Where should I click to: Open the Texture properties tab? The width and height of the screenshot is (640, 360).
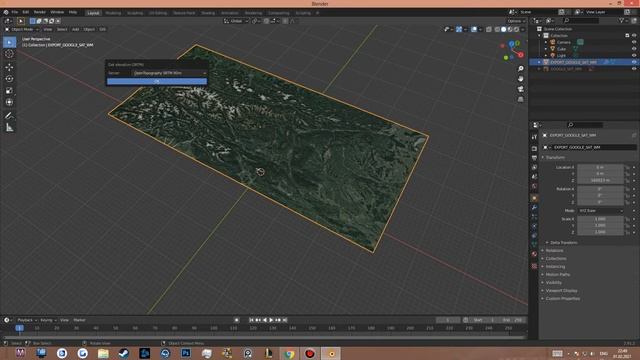534,266
